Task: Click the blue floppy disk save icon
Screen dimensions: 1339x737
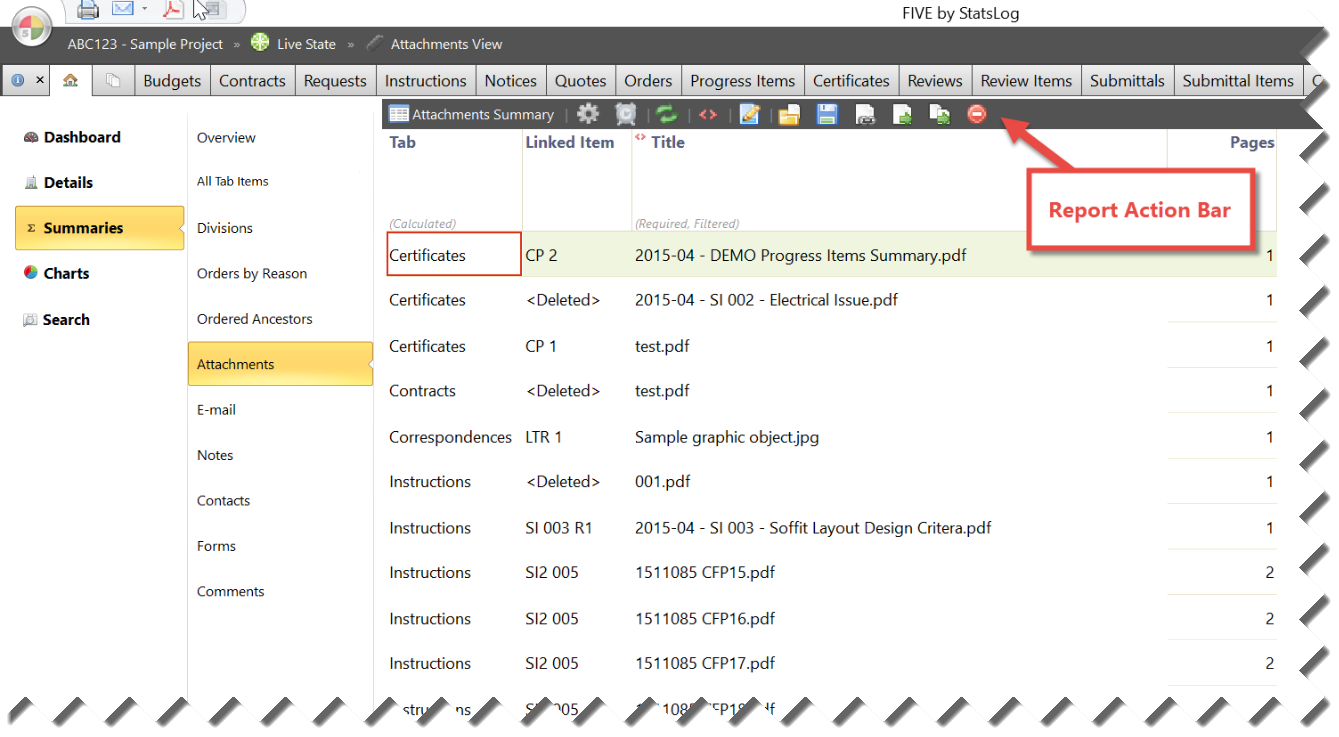Action: click(827, 114)
